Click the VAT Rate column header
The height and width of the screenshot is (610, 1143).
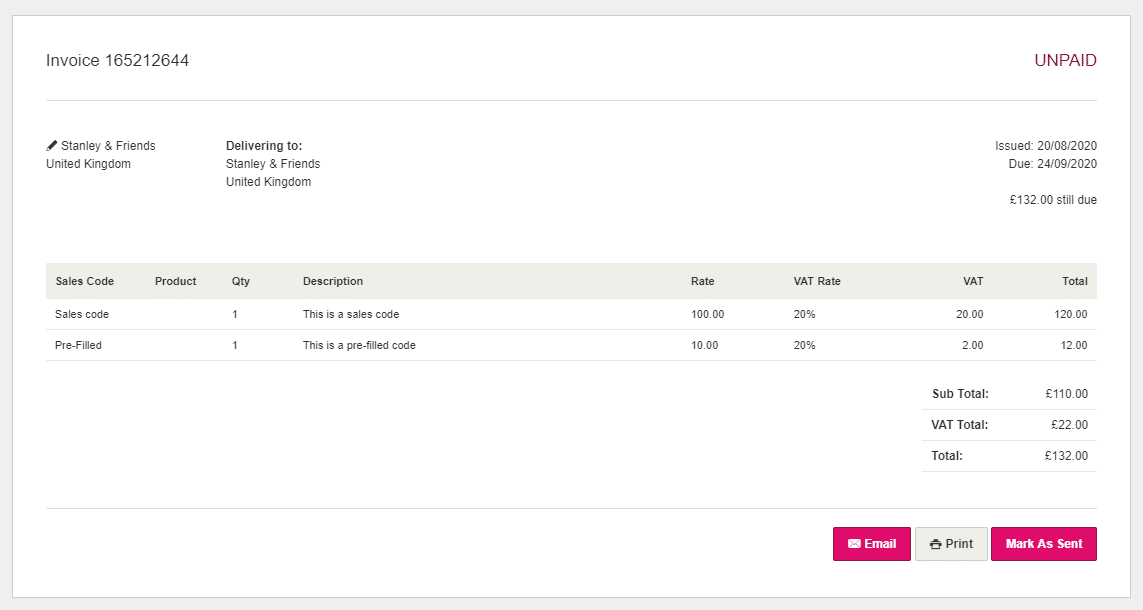point(817,281)
